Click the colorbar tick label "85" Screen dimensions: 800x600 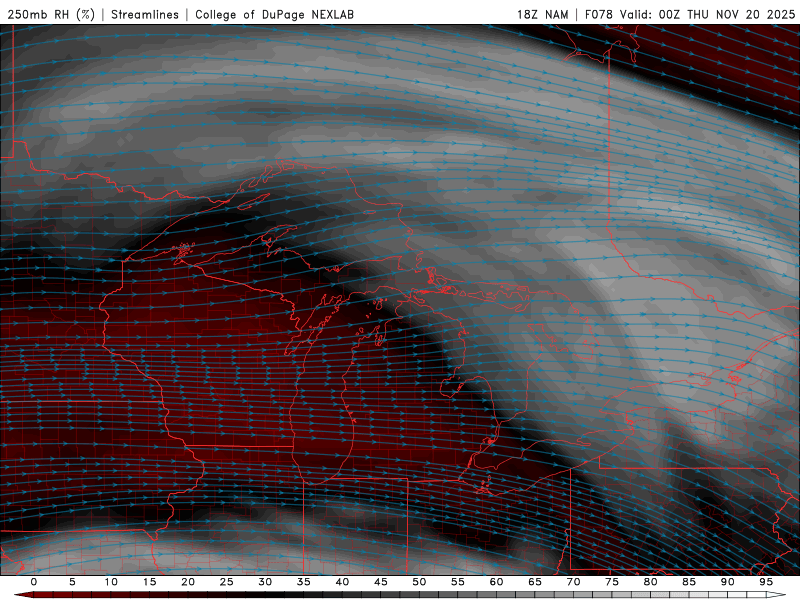click(x=689, y=582)
